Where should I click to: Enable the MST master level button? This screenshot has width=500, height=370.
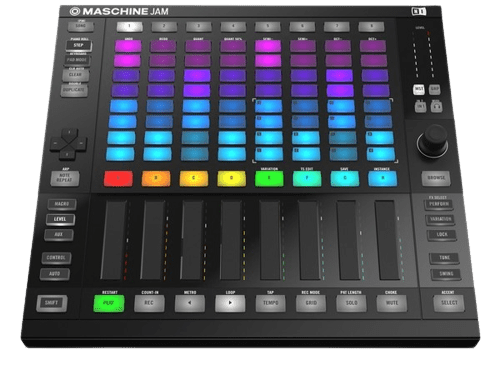(x=419, y=89)
